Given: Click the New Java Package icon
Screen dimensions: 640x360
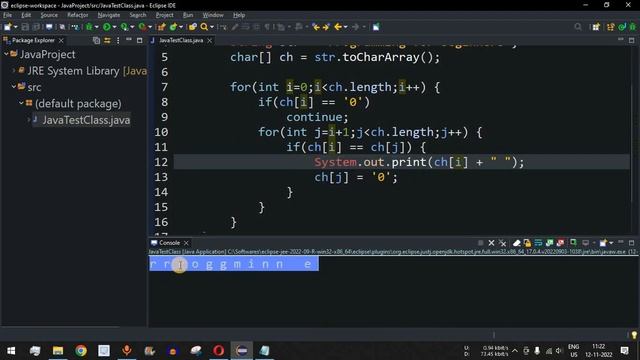Looking at the screenshot, I should [x=162, y=27].
